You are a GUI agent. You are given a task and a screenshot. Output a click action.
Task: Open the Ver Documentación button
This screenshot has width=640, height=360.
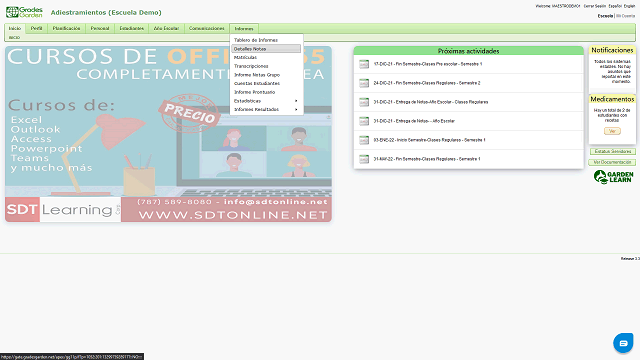point(612,162)
